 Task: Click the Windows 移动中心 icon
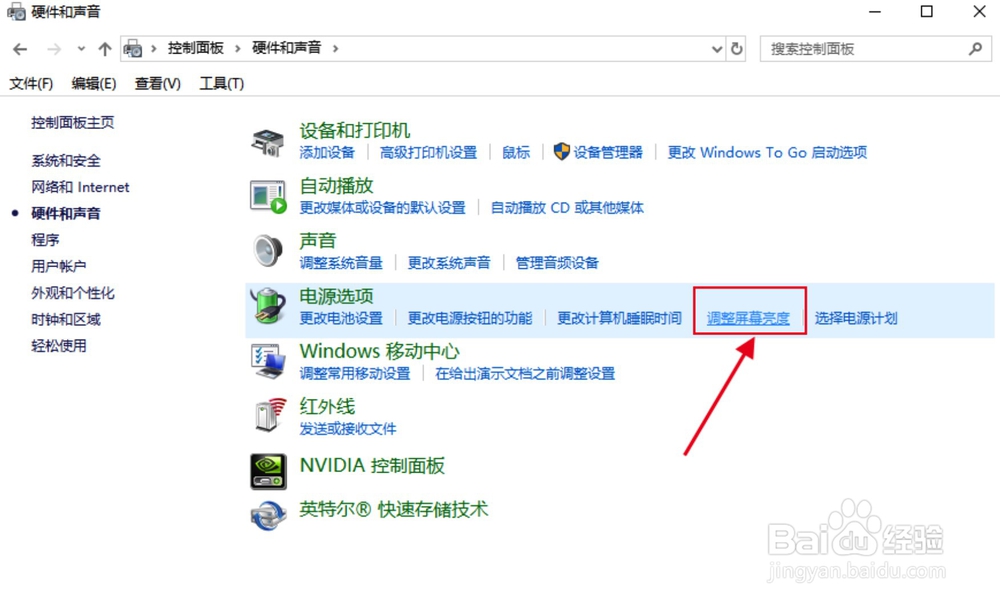click(x=266, y=360)
